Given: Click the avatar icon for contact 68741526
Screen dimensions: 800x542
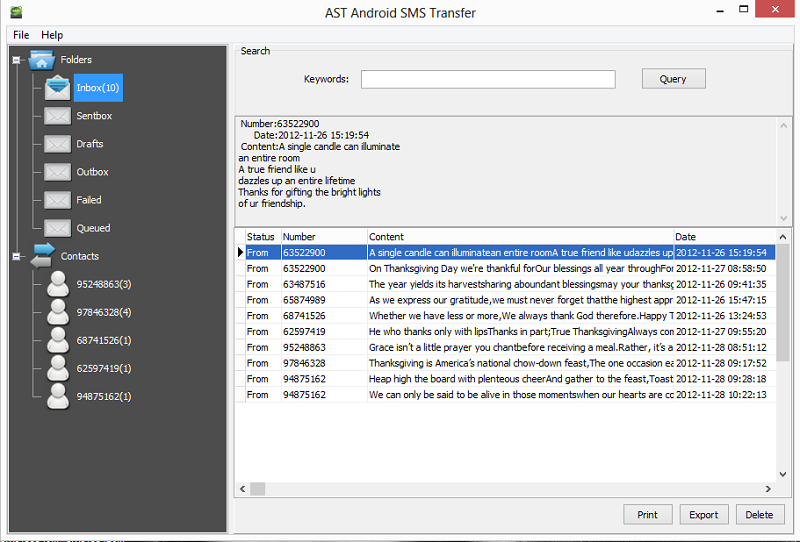Looking at the screenshot, I should pos(58,340).
